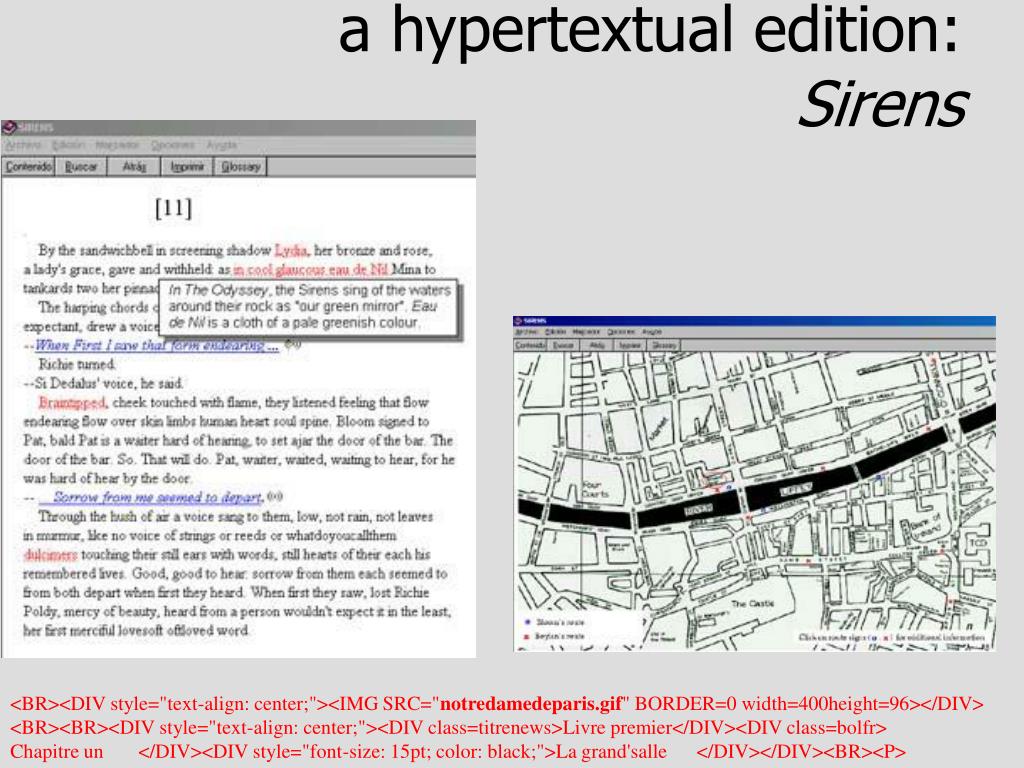The image size is (1024, 768).
Task: Open the Marcador menu in the map window
Action: 586,332
